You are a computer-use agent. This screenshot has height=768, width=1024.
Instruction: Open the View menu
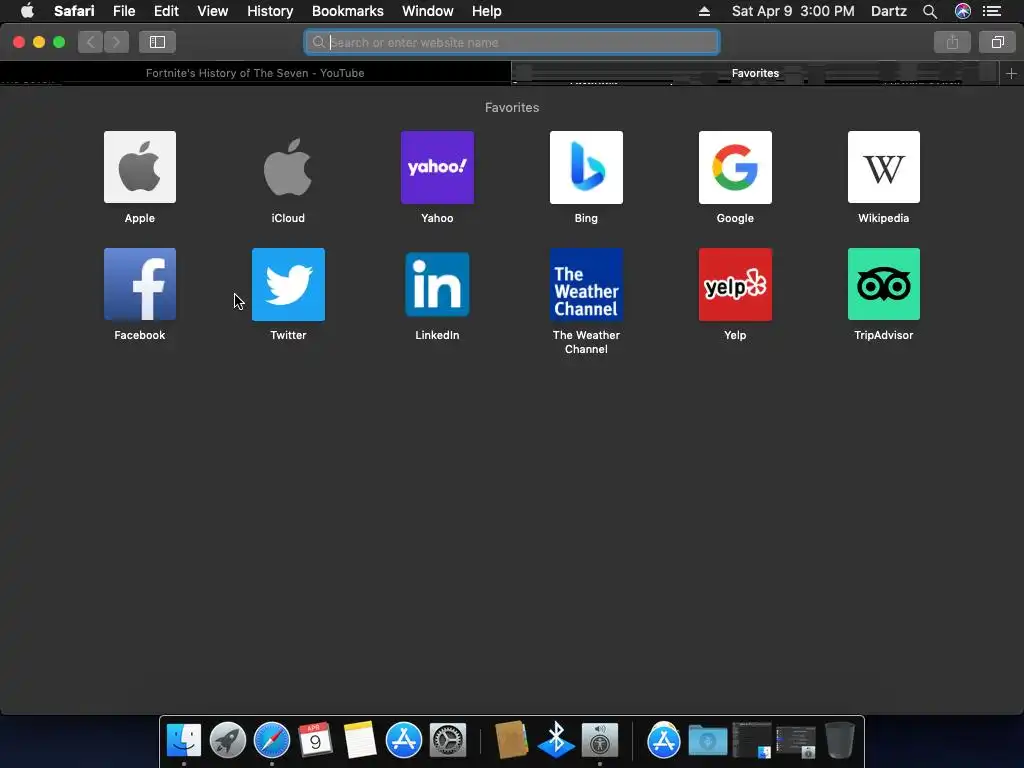(x=212, y=11)
